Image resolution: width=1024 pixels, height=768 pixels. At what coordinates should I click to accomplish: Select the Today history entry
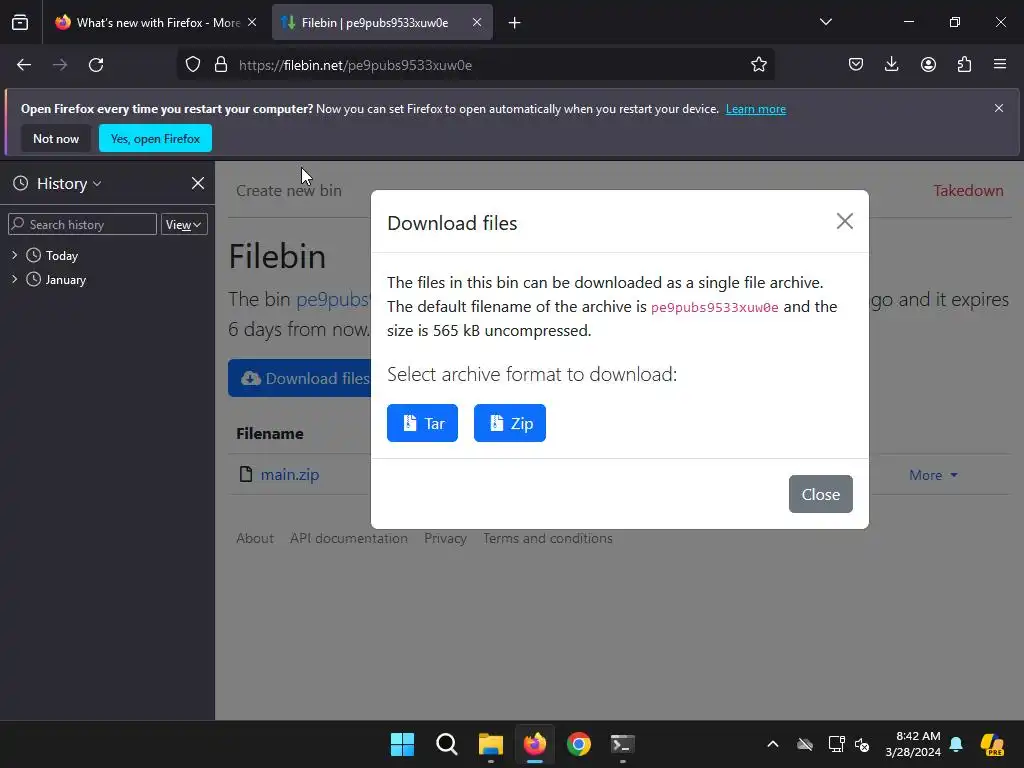point(61,256)
